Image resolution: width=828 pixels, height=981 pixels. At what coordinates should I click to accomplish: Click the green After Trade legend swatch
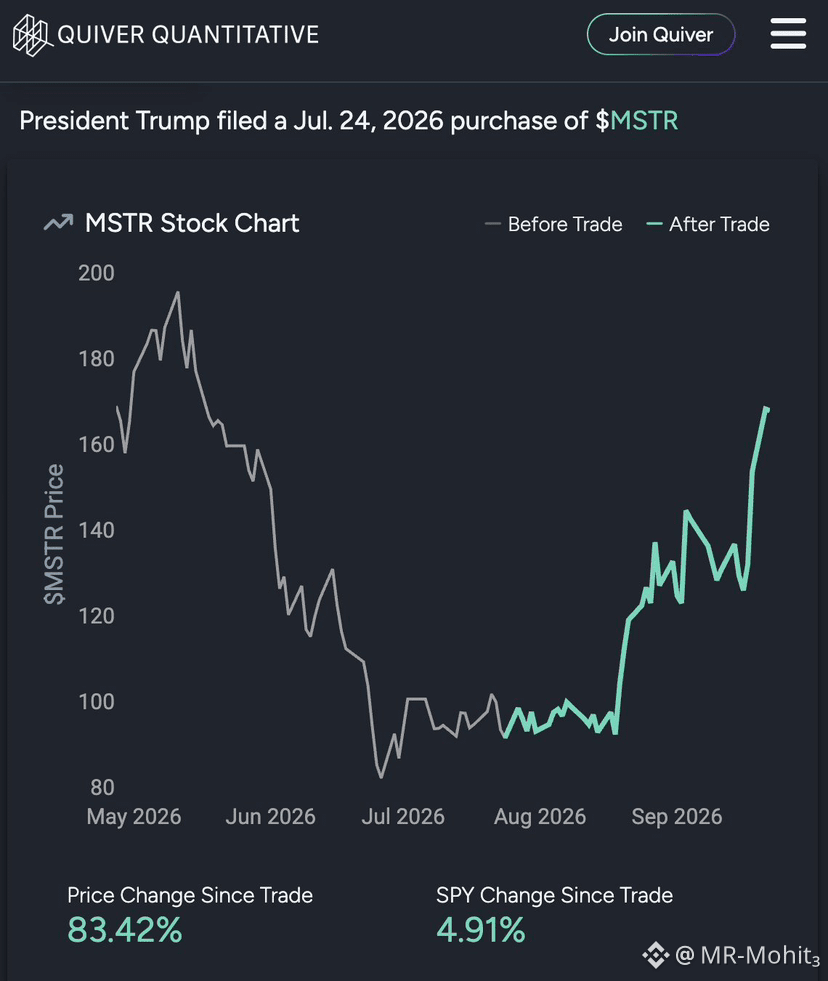[654, 224]
